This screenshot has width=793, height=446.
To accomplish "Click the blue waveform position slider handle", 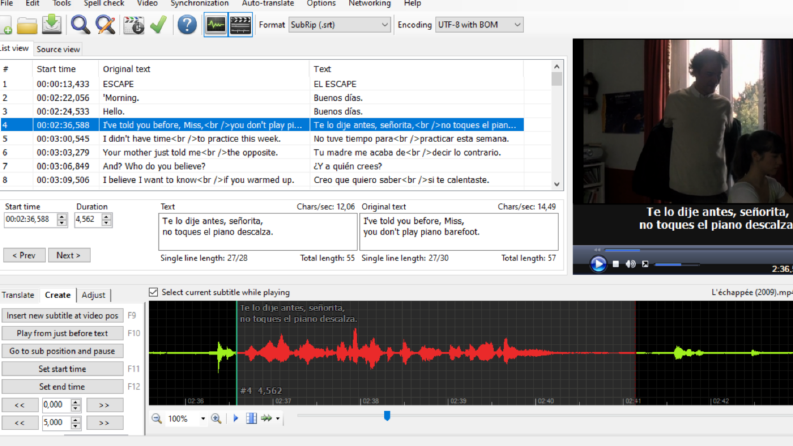I will [387, 416].
